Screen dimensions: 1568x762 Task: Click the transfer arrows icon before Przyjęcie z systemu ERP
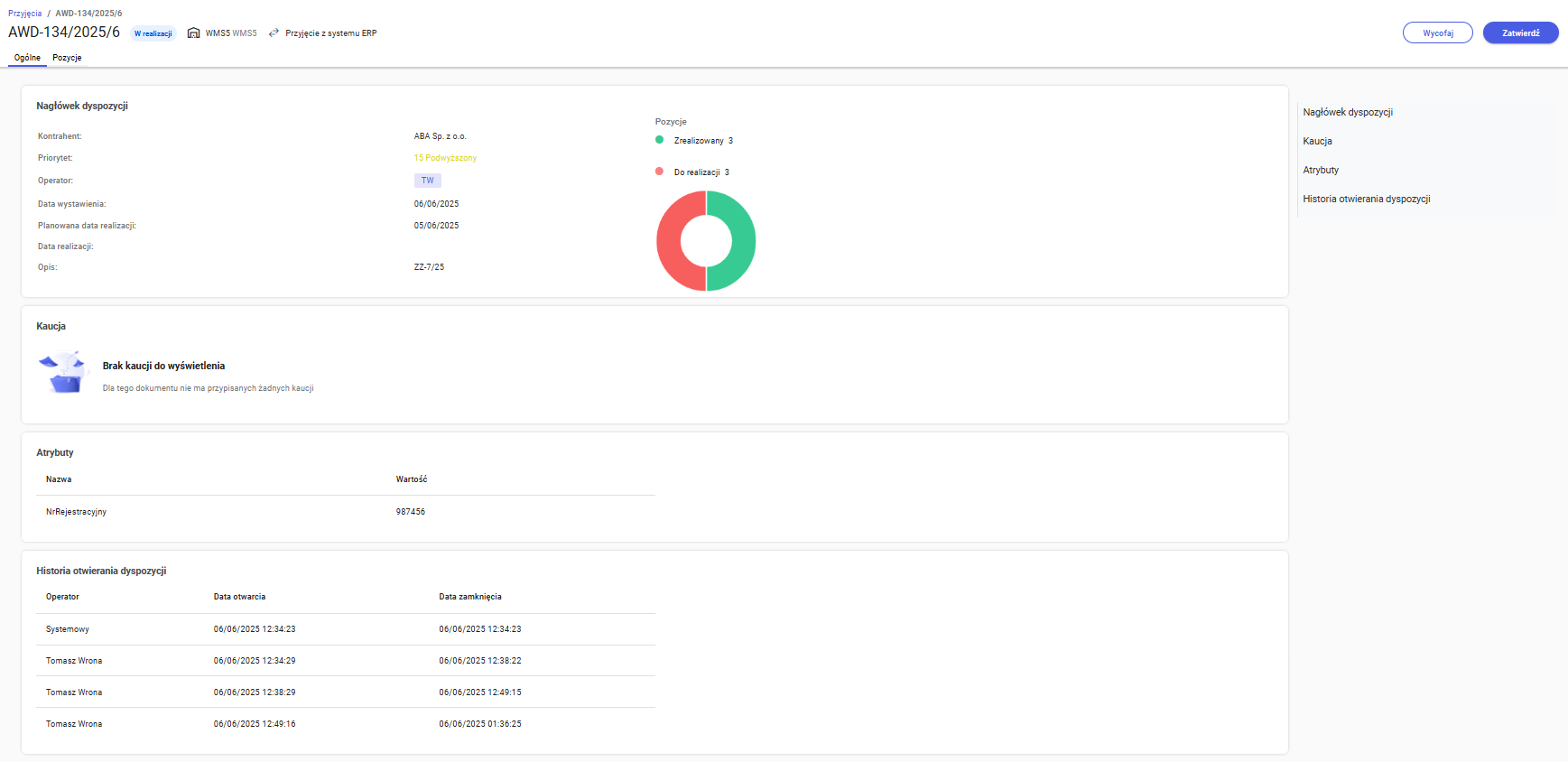pos(274,33)
